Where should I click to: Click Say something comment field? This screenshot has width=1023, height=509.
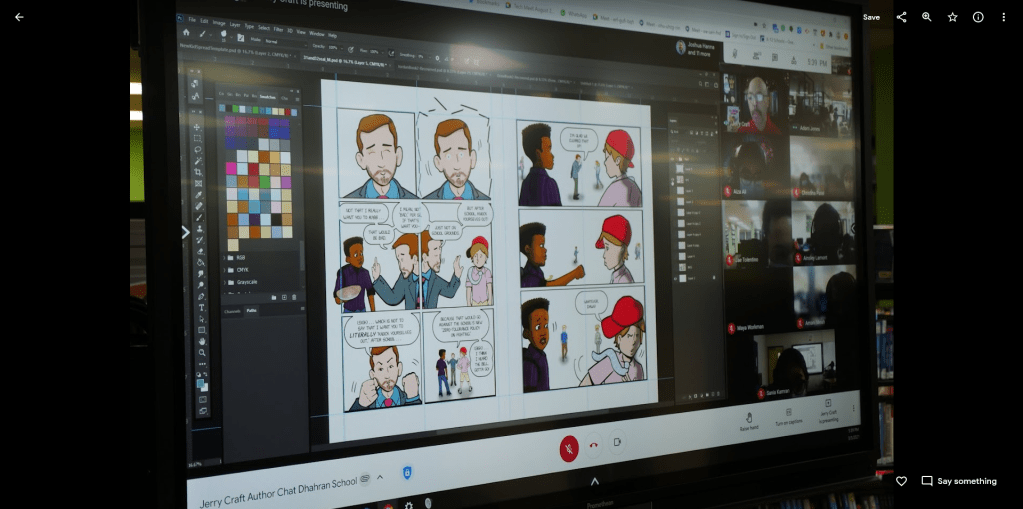pyautogui.click(x=966, y=481)
